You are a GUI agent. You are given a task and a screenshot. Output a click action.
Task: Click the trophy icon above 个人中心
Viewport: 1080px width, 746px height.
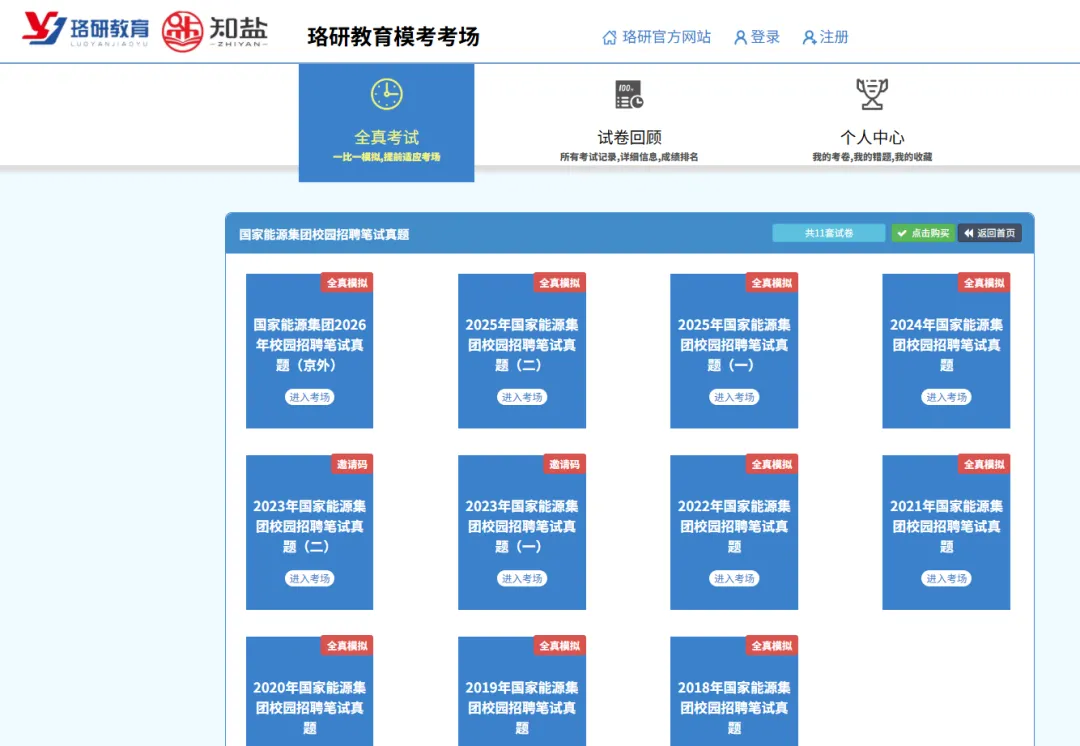(x=871, y=94)
